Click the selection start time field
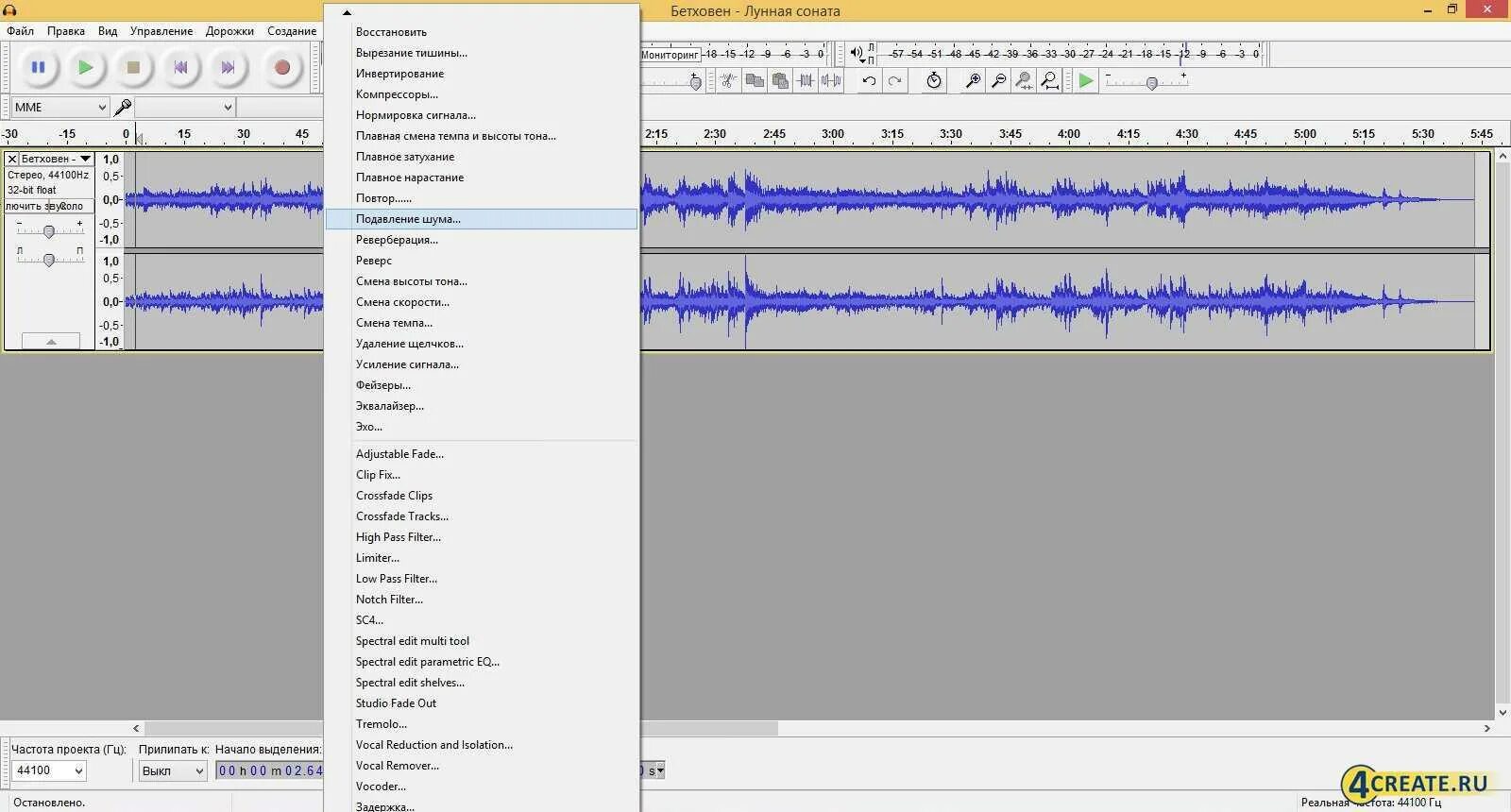 [x=270, y=770]
